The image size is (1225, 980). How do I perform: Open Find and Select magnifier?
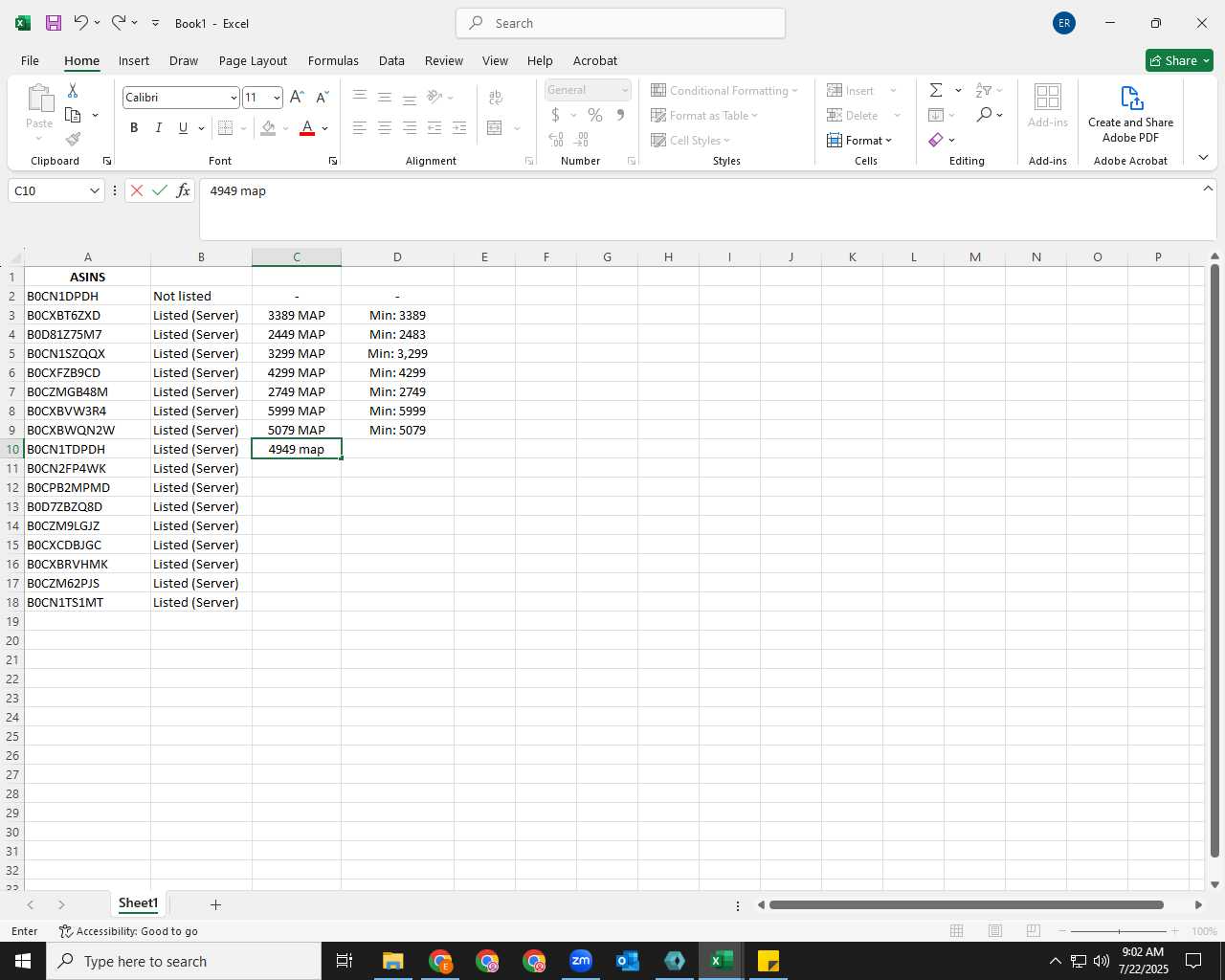click(x=984, y=115)
